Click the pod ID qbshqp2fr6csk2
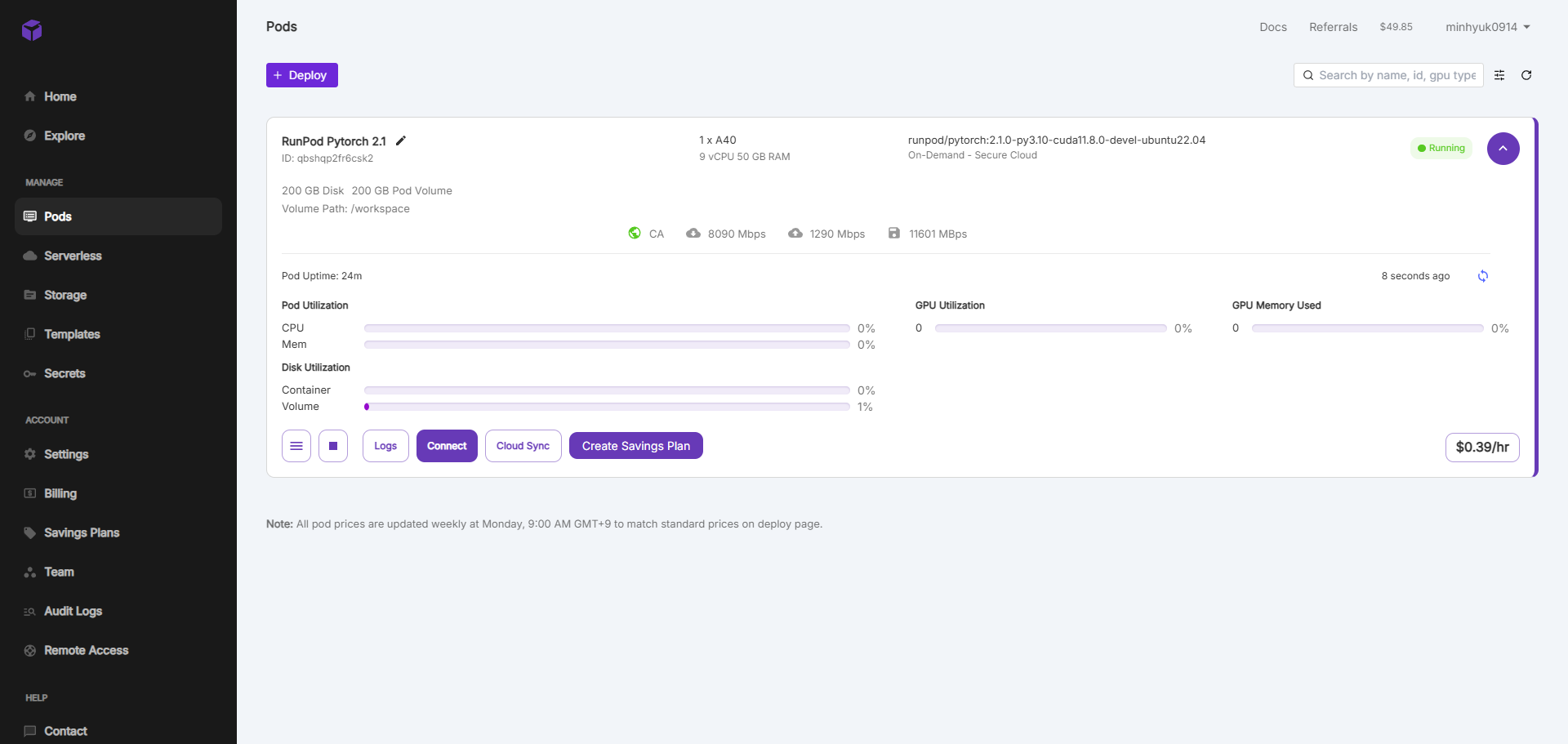Viewport: 1568px width, 744px height. [x=327, y=158]
